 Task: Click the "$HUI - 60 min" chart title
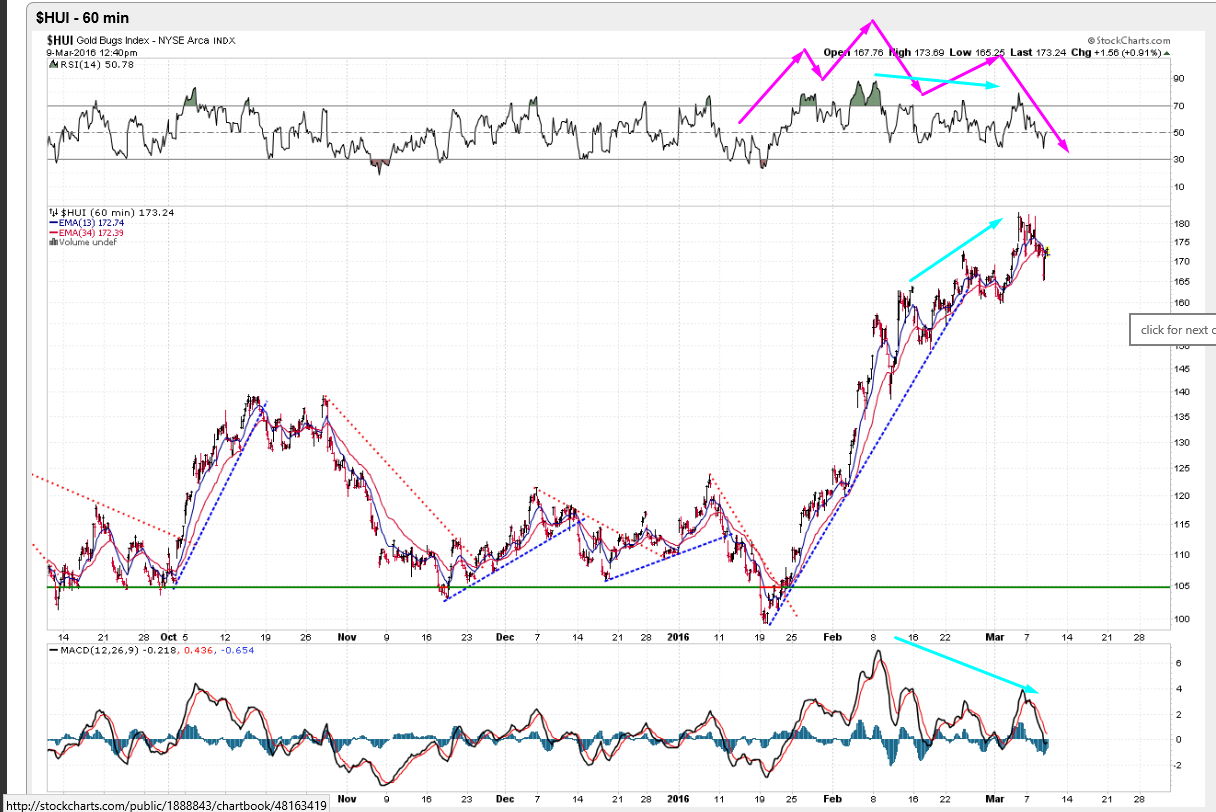(x=82, y=18)
